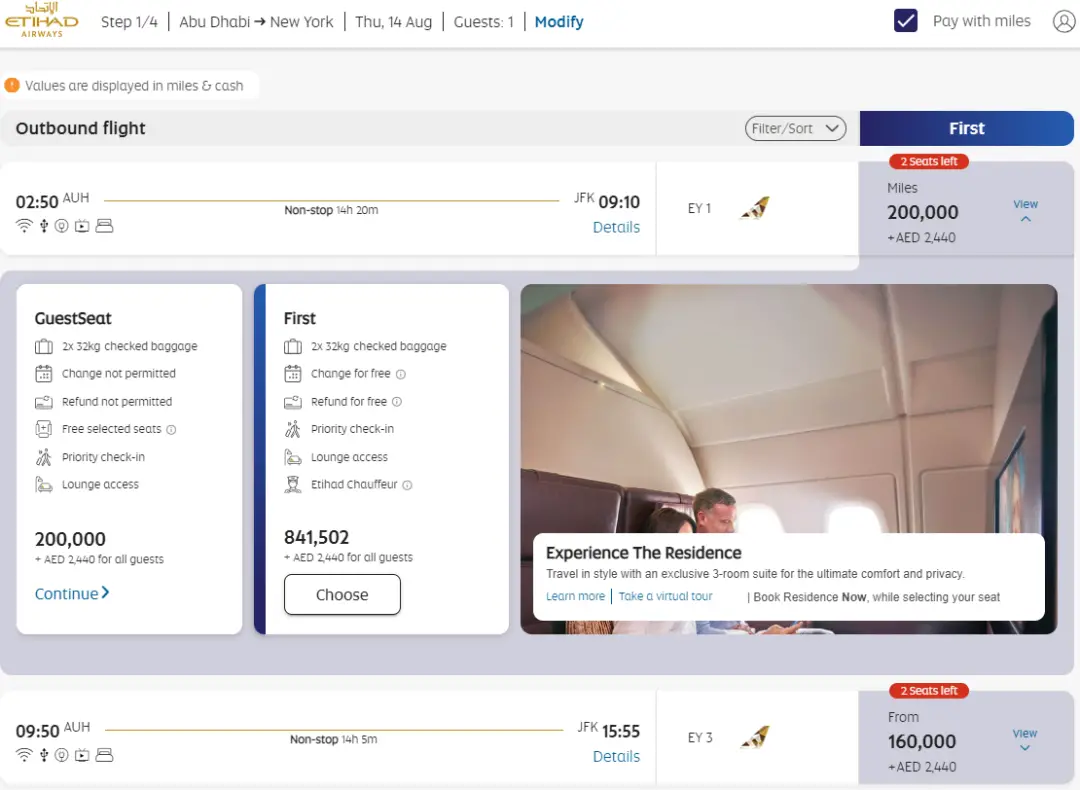Click info icon next to Etihad Chauffeur
The width and height of the screenshot is (1080, 790).
coord(407,485)
